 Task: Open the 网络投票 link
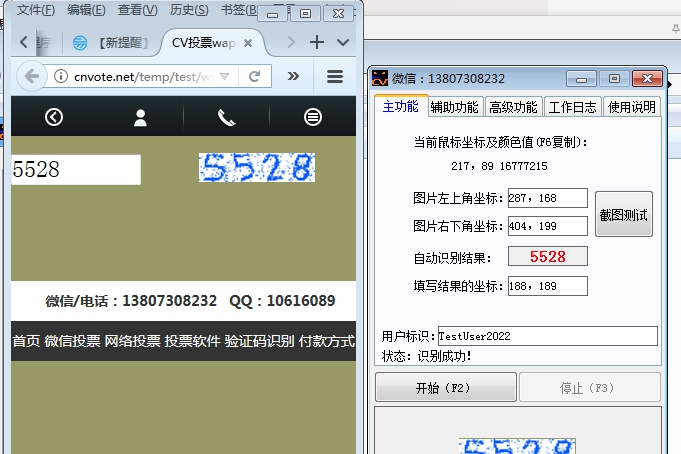click(132, 341)
